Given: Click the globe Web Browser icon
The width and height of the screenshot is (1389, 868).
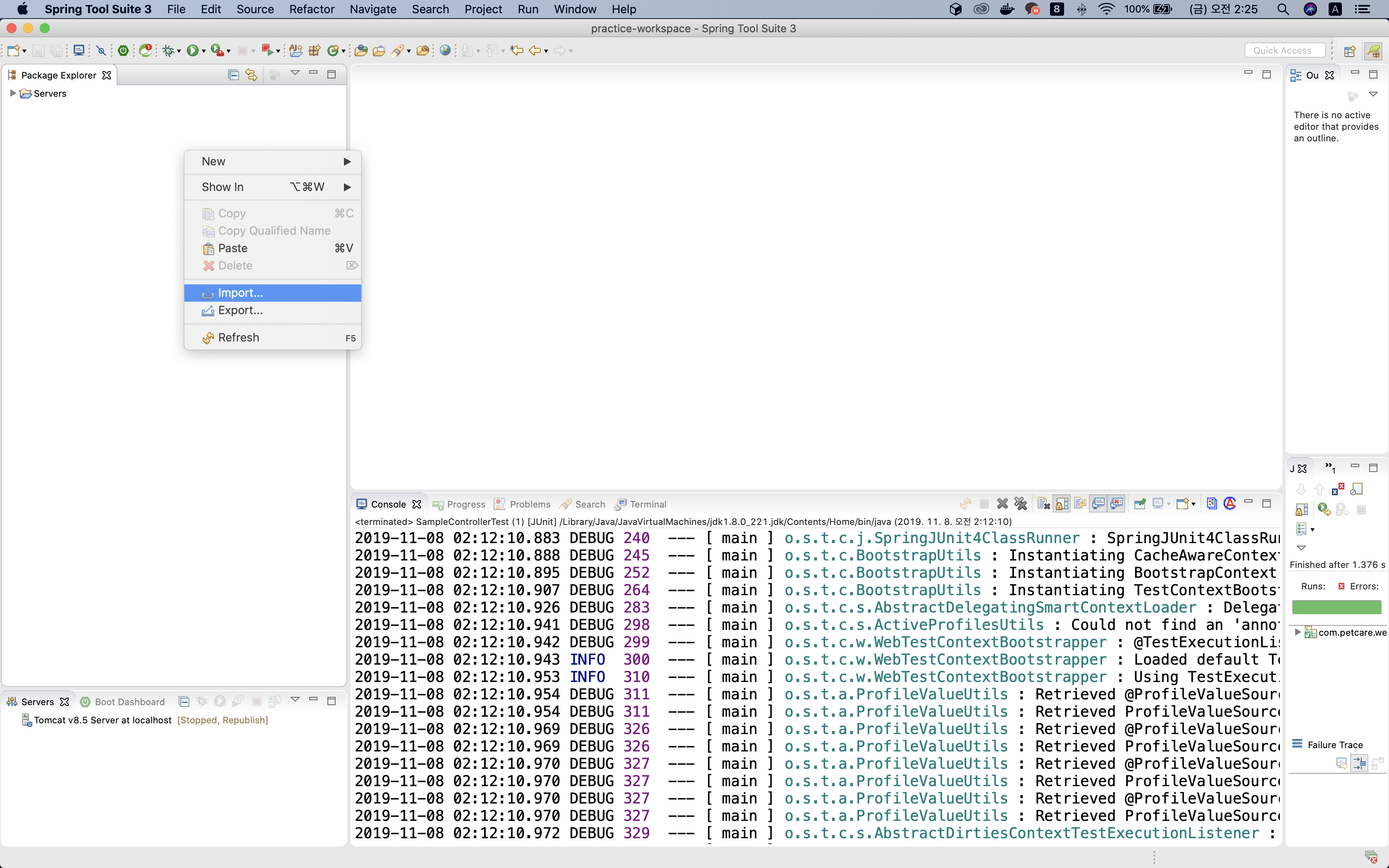Looking at the screenshot, I should (445, 50).
